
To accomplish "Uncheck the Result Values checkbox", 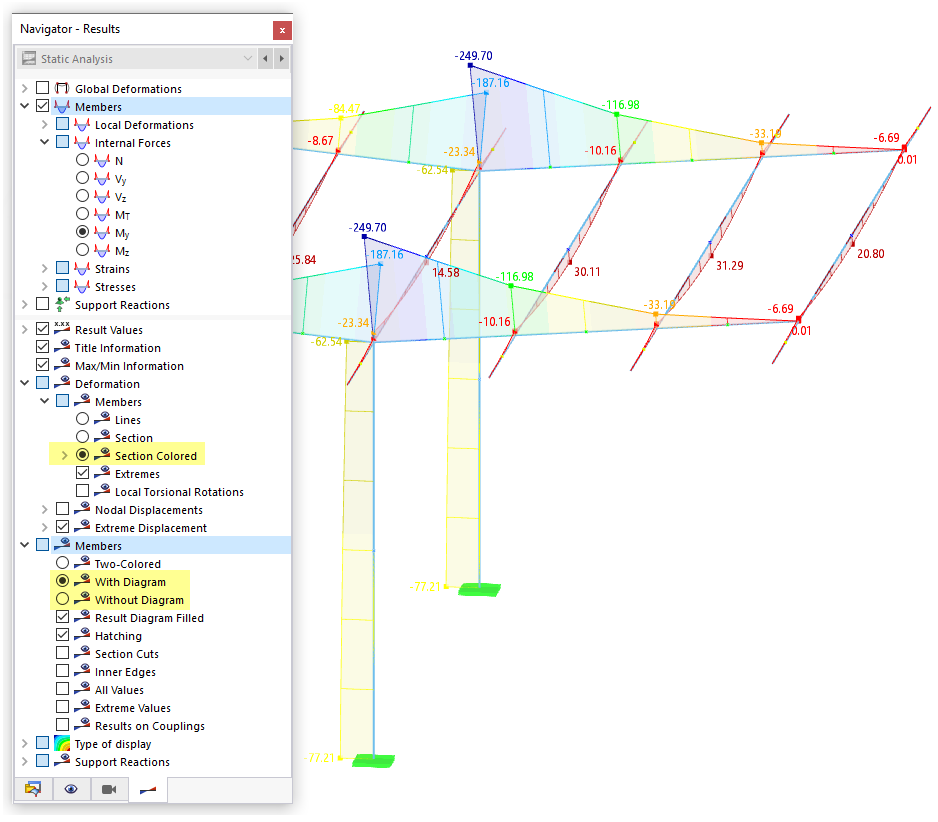I will pos(42,328).
